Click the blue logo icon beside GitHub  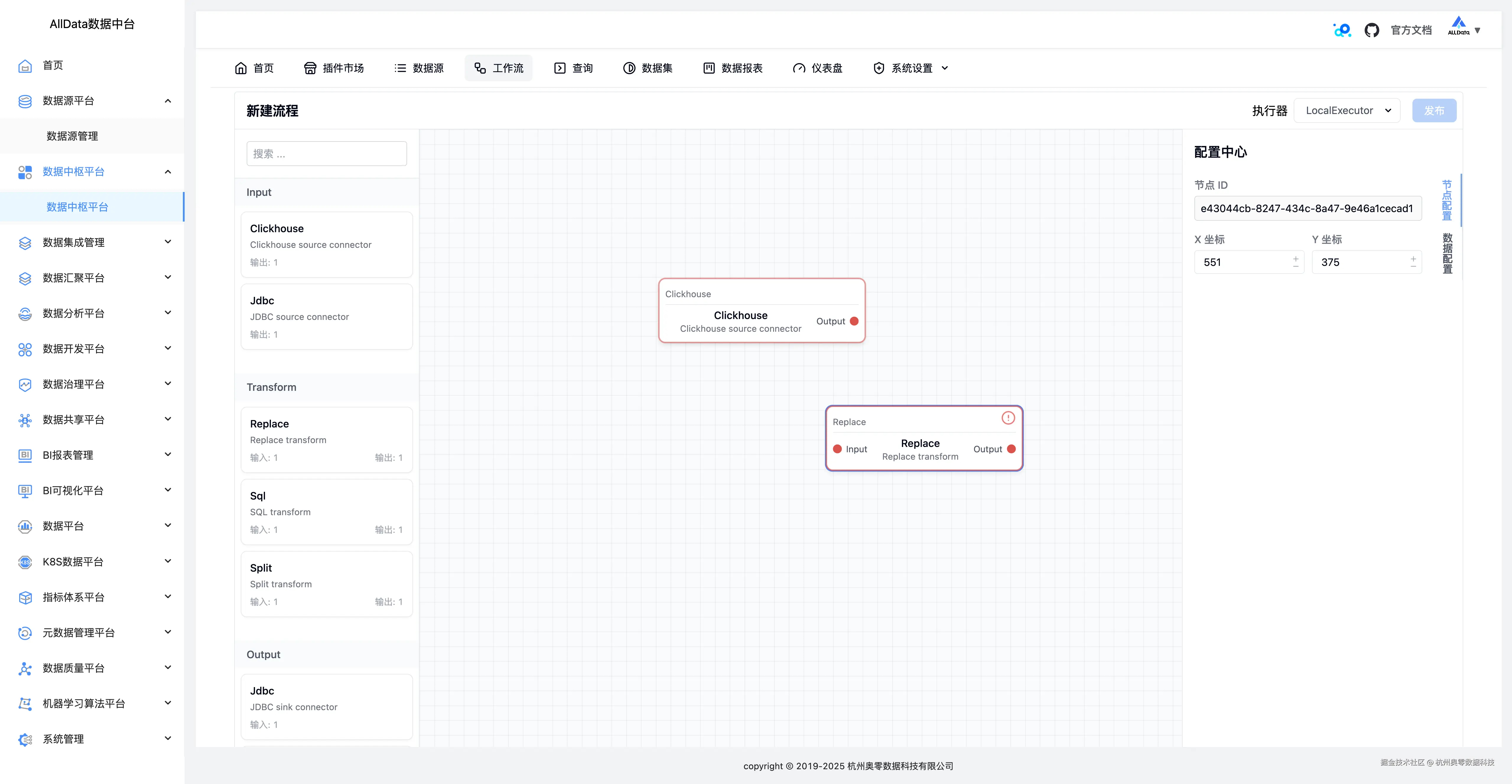pyautogui.click(x=1342, y=30)
